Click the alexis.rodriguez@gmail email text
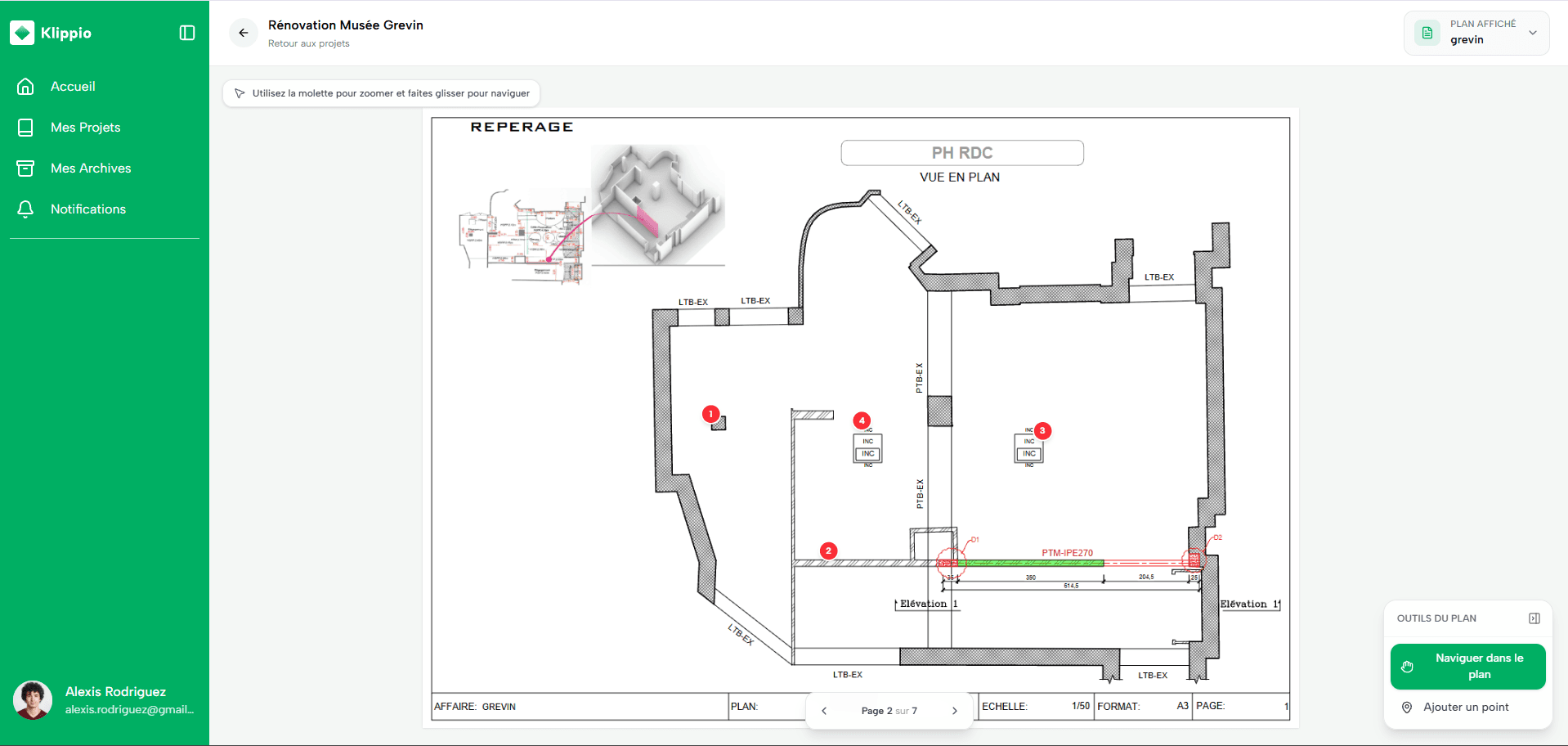 [129, 709]
